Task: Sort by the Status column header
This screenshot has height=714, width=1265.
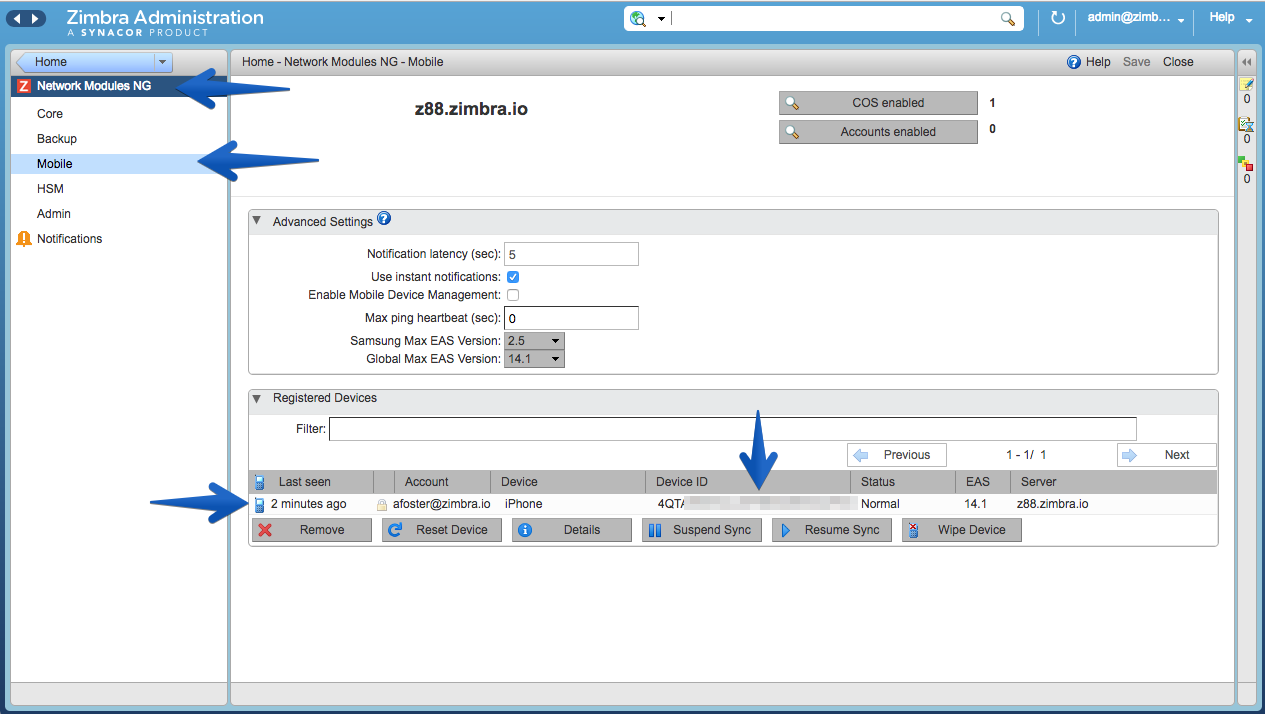Action: pos(902,482)
